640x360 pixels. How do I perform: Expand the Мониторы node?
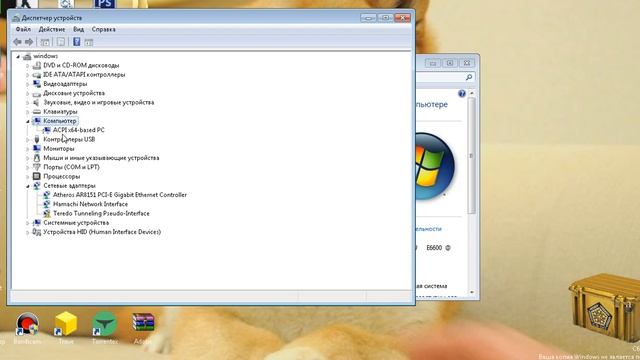[x=28, y=149]
